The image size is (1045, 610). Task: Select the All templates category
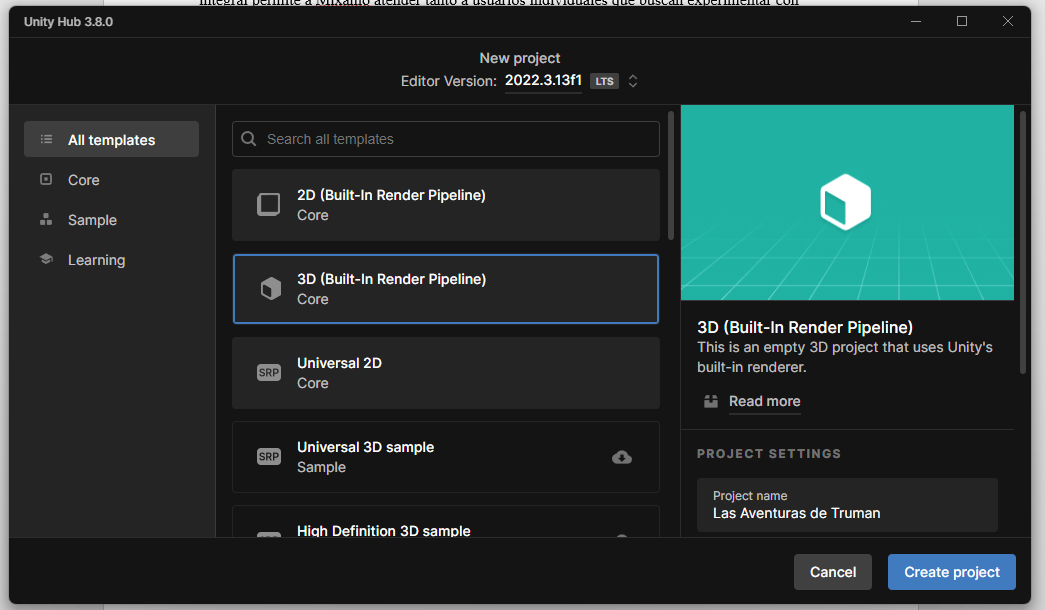[111, 139]
